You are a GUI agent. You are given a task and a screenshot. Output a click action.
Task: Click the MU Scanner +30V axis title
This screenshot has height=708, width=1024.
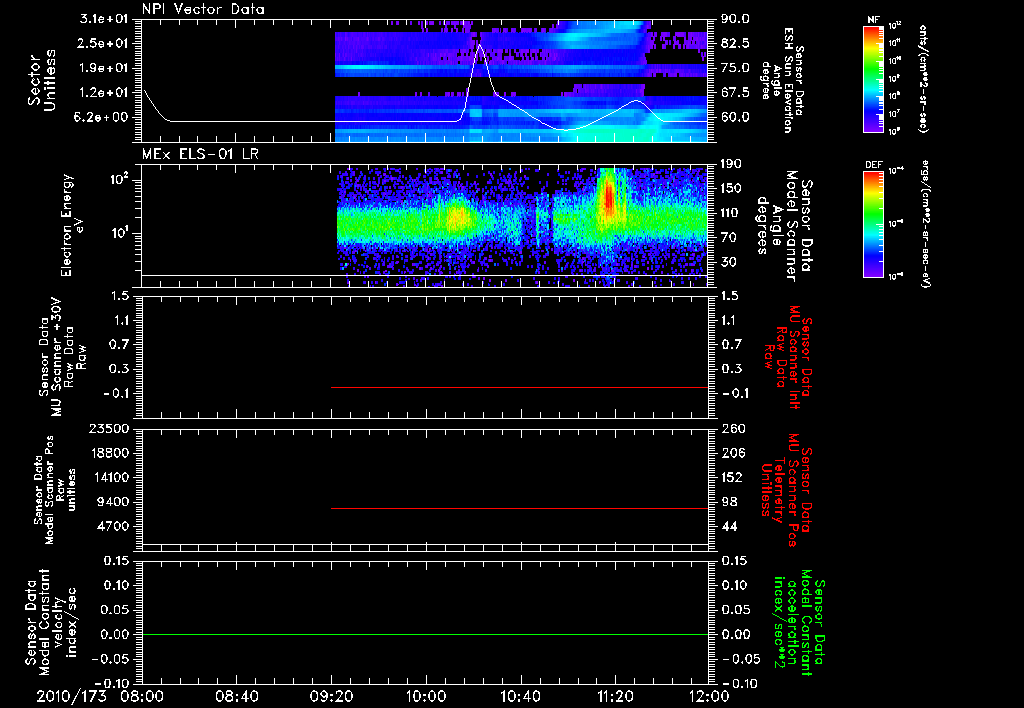pyautogui.click(x=61, y=357)
